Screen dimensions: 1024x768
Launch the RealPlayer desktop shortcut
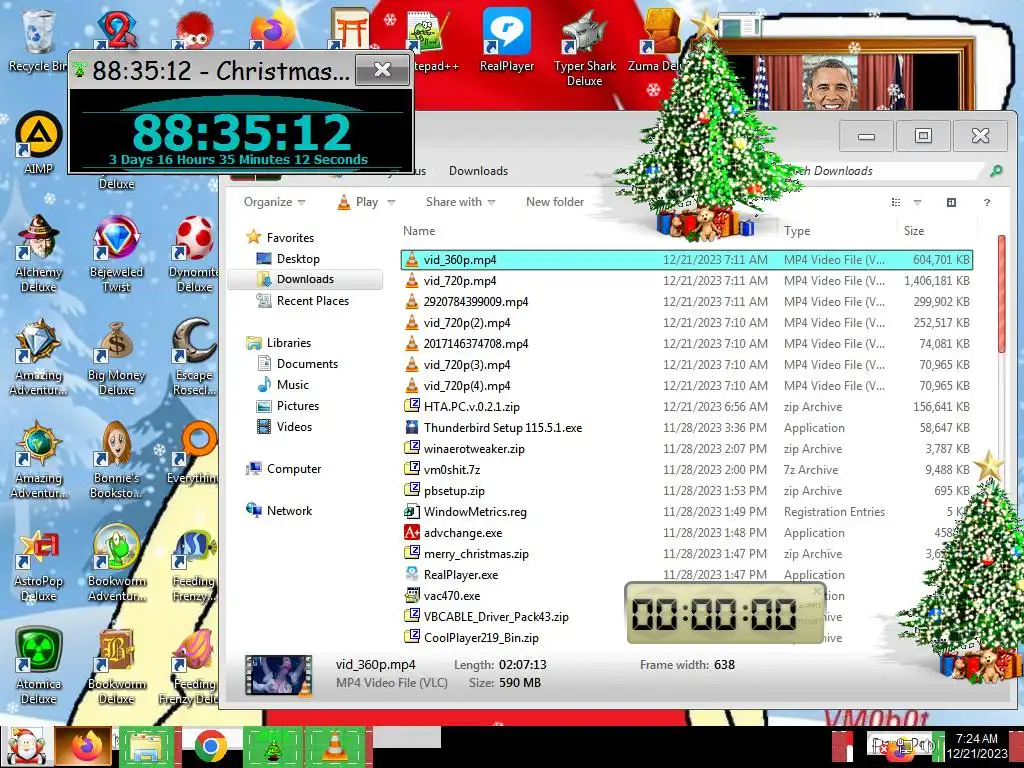[506, 39]
